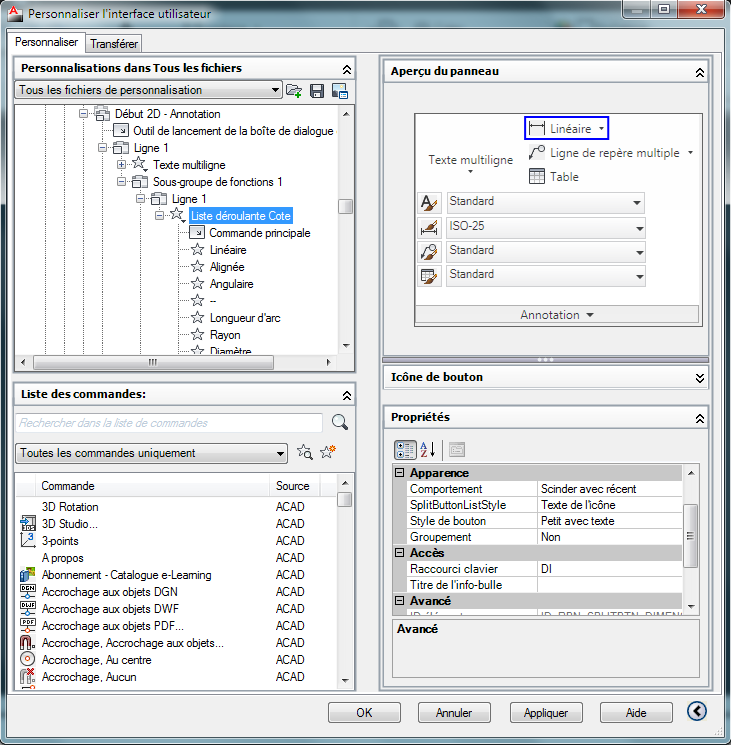This screenshot has width=731, height=745.
Task: Collapse the Apparence property category
Action: (x=400, y=473)
